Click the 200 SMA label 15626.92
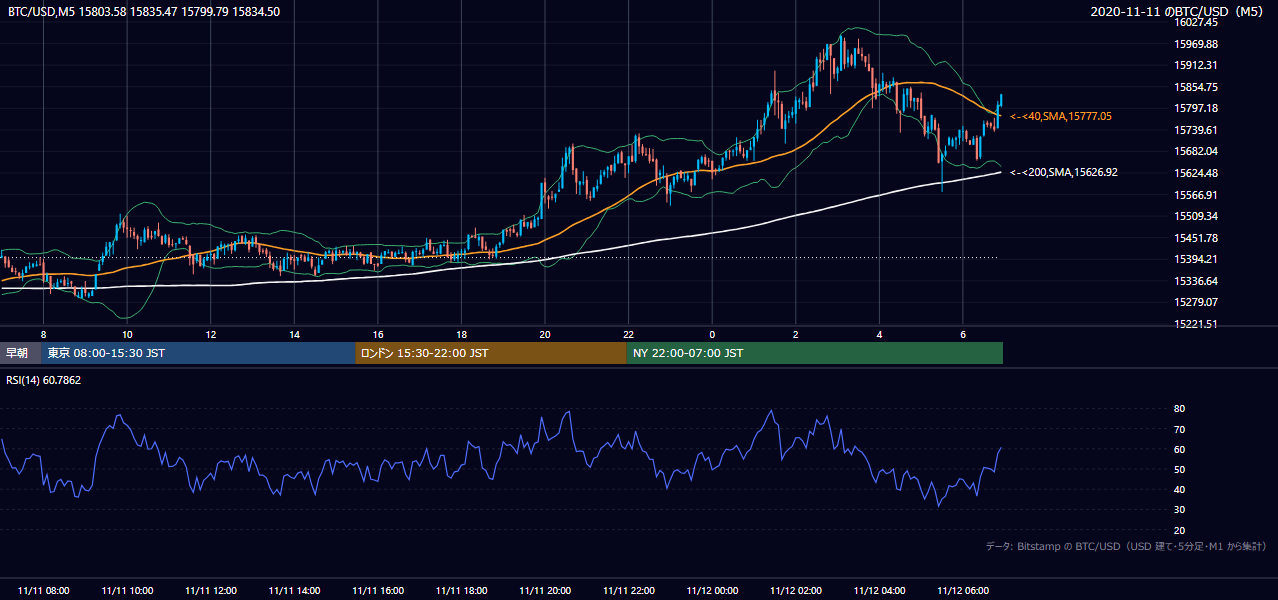 [1064, 173]
